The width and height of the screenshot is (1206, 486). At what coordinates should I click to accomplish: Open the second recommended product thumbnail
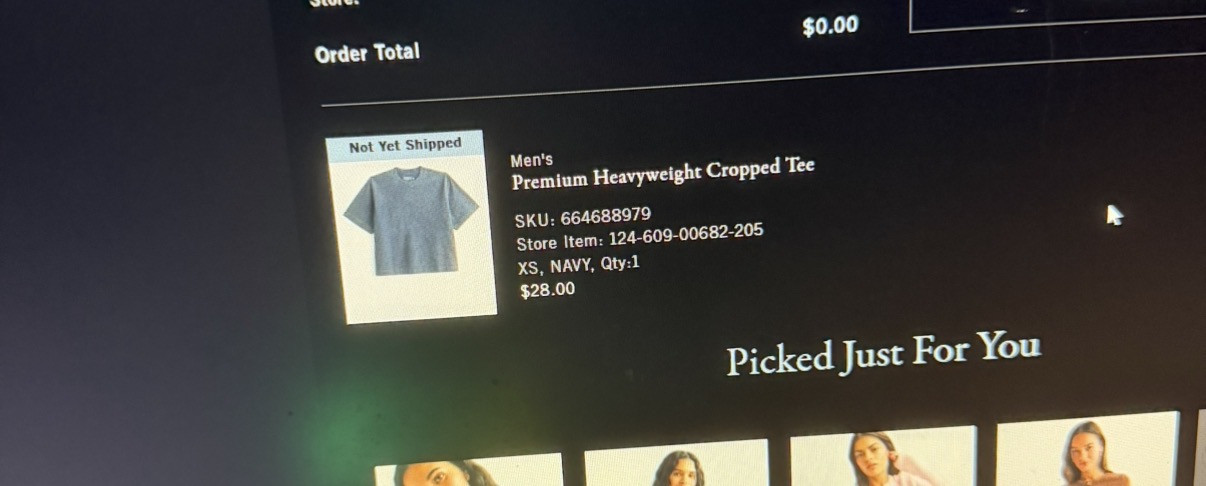click(x=677, y=464)
